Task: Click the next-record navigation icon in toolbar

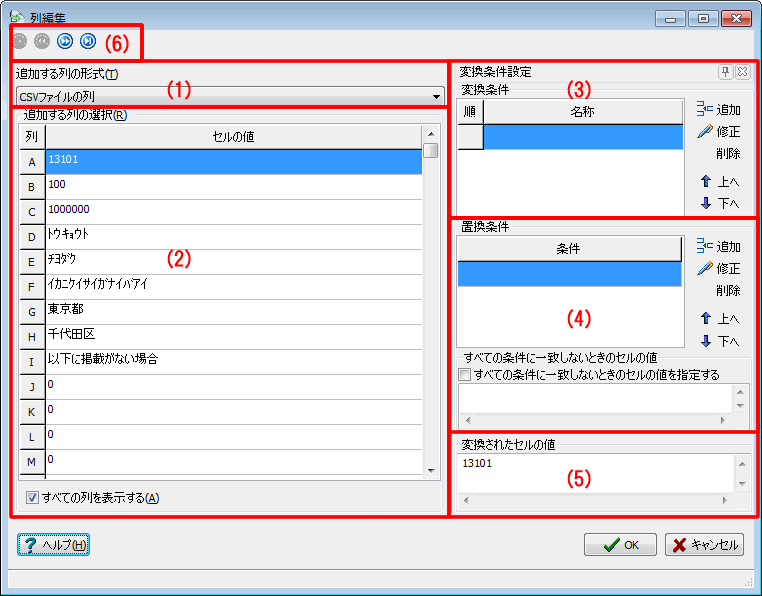Action: (x=66, y=41)
